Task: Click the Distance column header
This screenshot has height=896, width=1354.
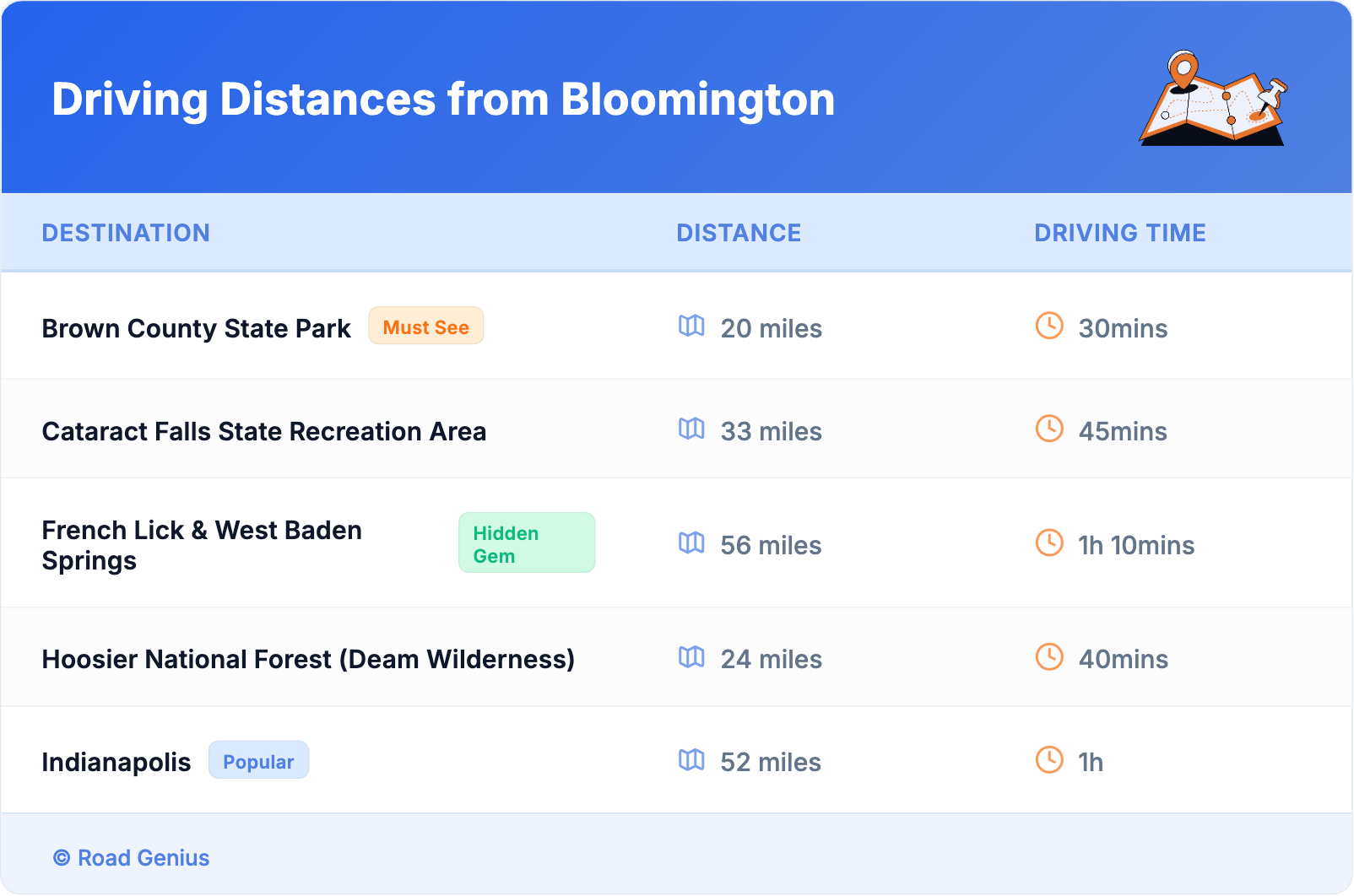Action: [x=739, y=233]
